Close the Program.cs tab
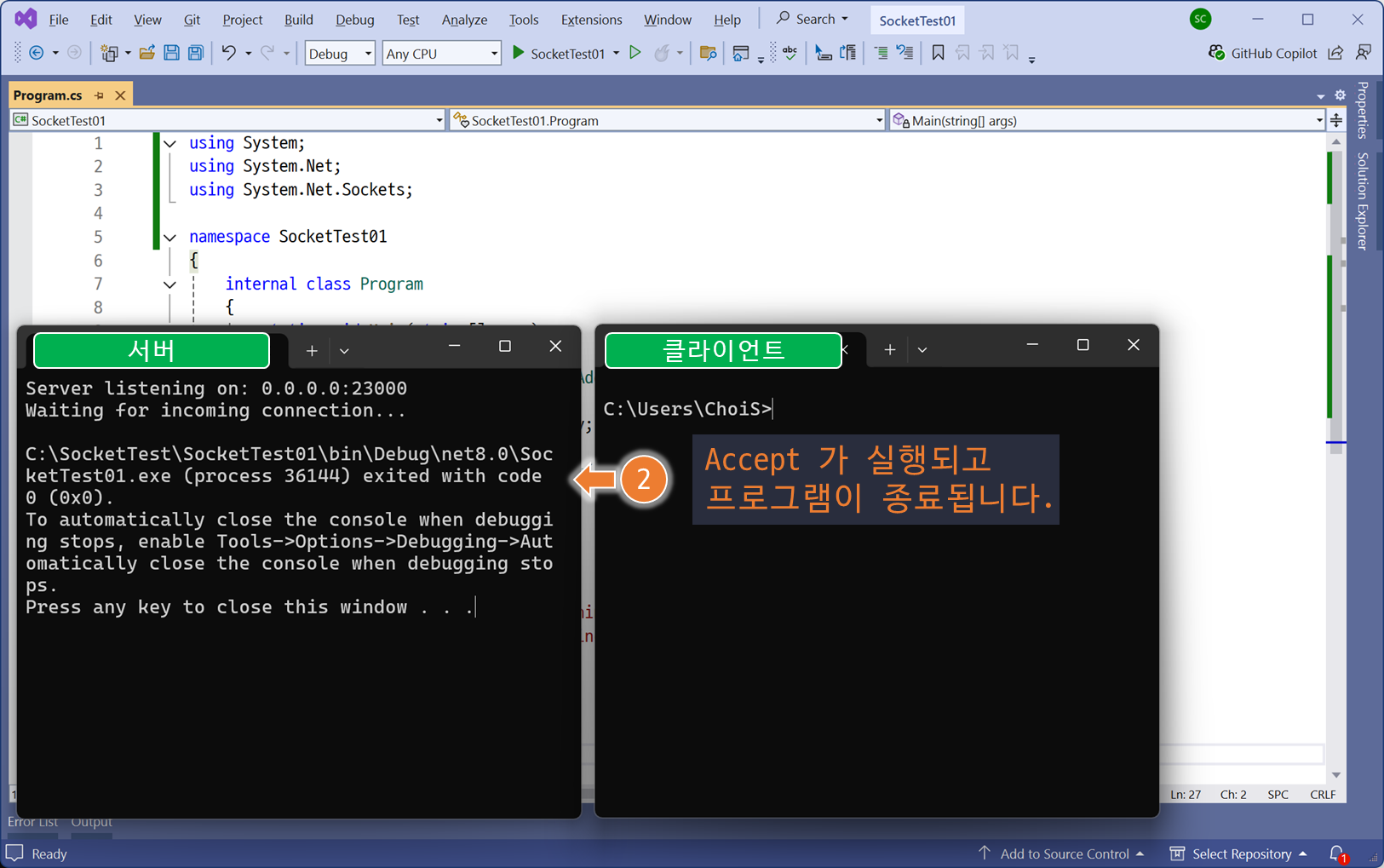The width and height of the screenshot is (1384, 868). [x=120, y=95]
